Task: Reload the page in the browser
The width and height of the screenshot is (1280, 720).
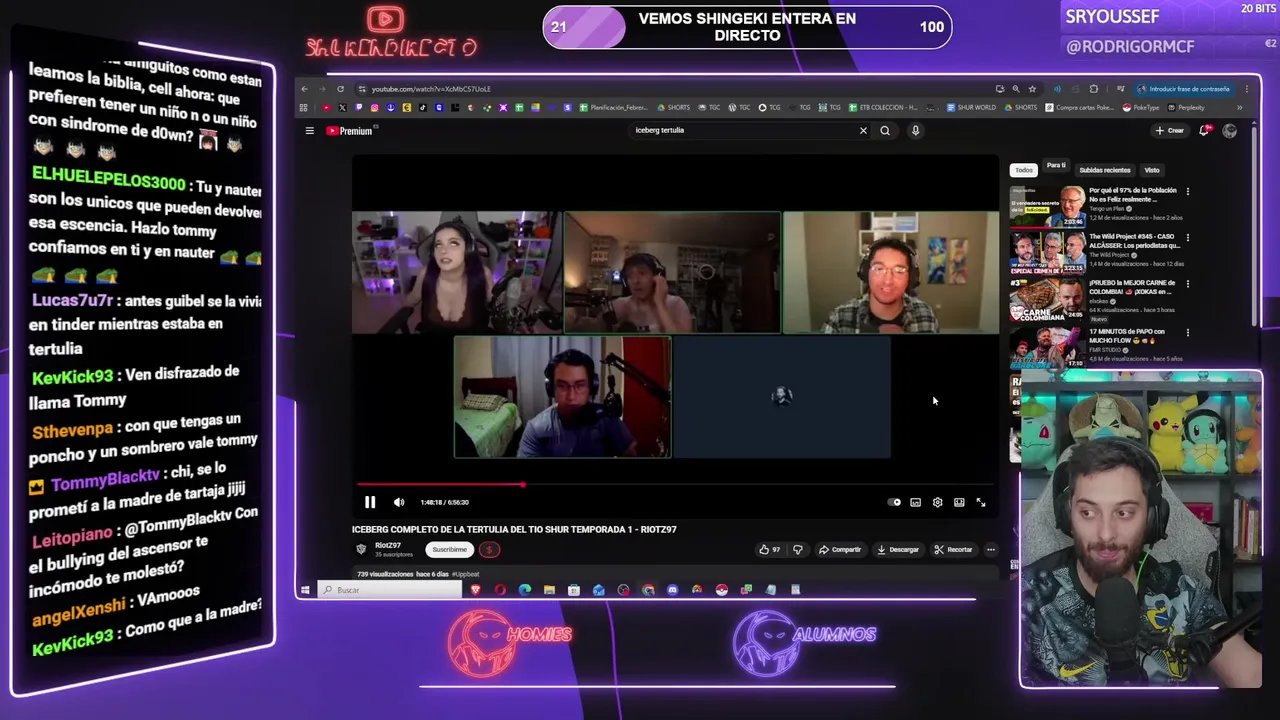Action: coord(340,89)
